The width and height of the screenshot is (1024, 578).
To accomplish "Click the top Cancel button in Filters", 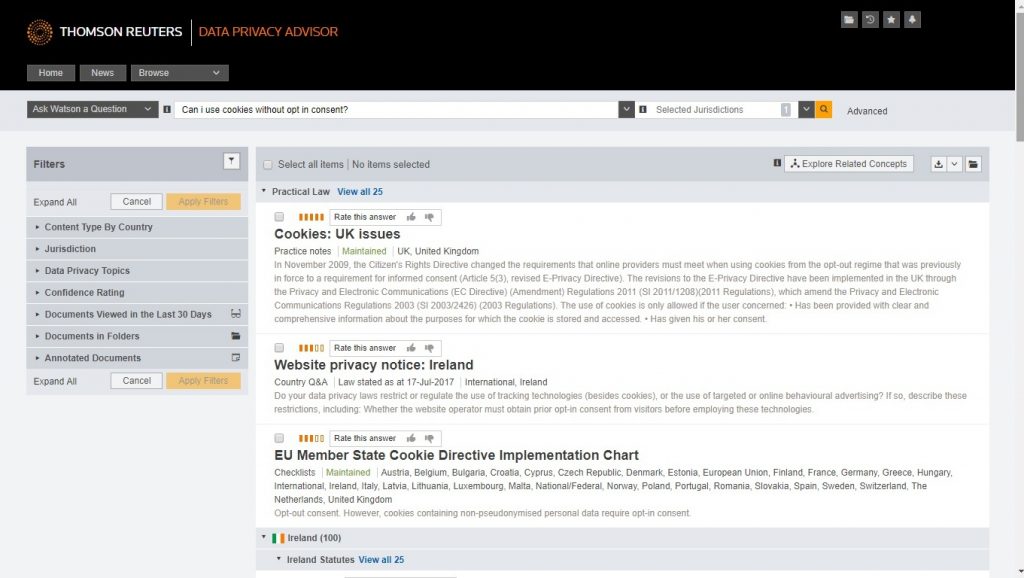I will [x=136, y=202].
